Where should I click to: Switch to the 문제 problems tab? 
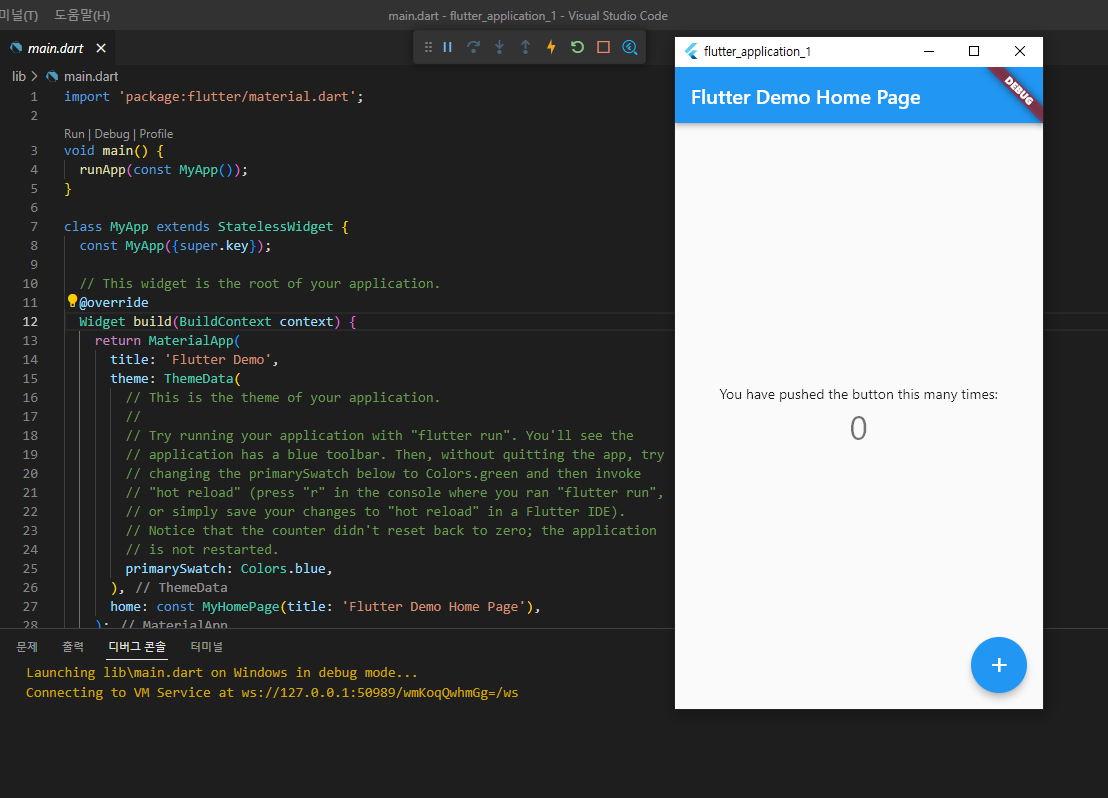pyautogui.click(x=27, y=647)
